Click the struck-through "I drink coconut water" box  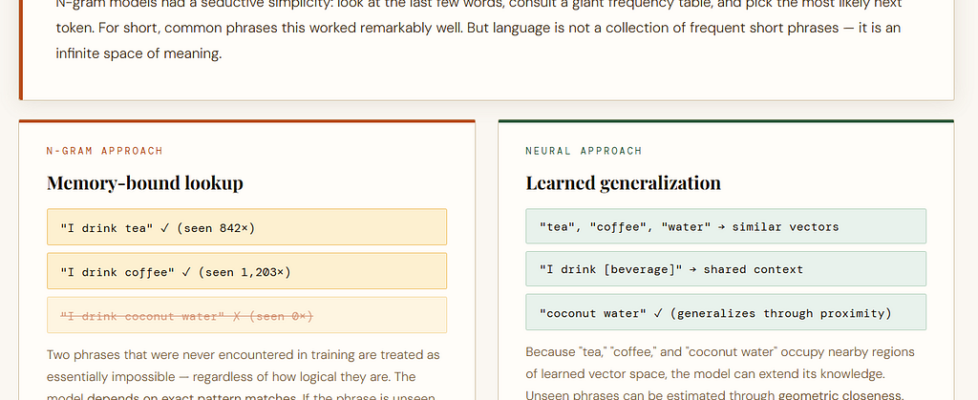(x=246, y=315)
